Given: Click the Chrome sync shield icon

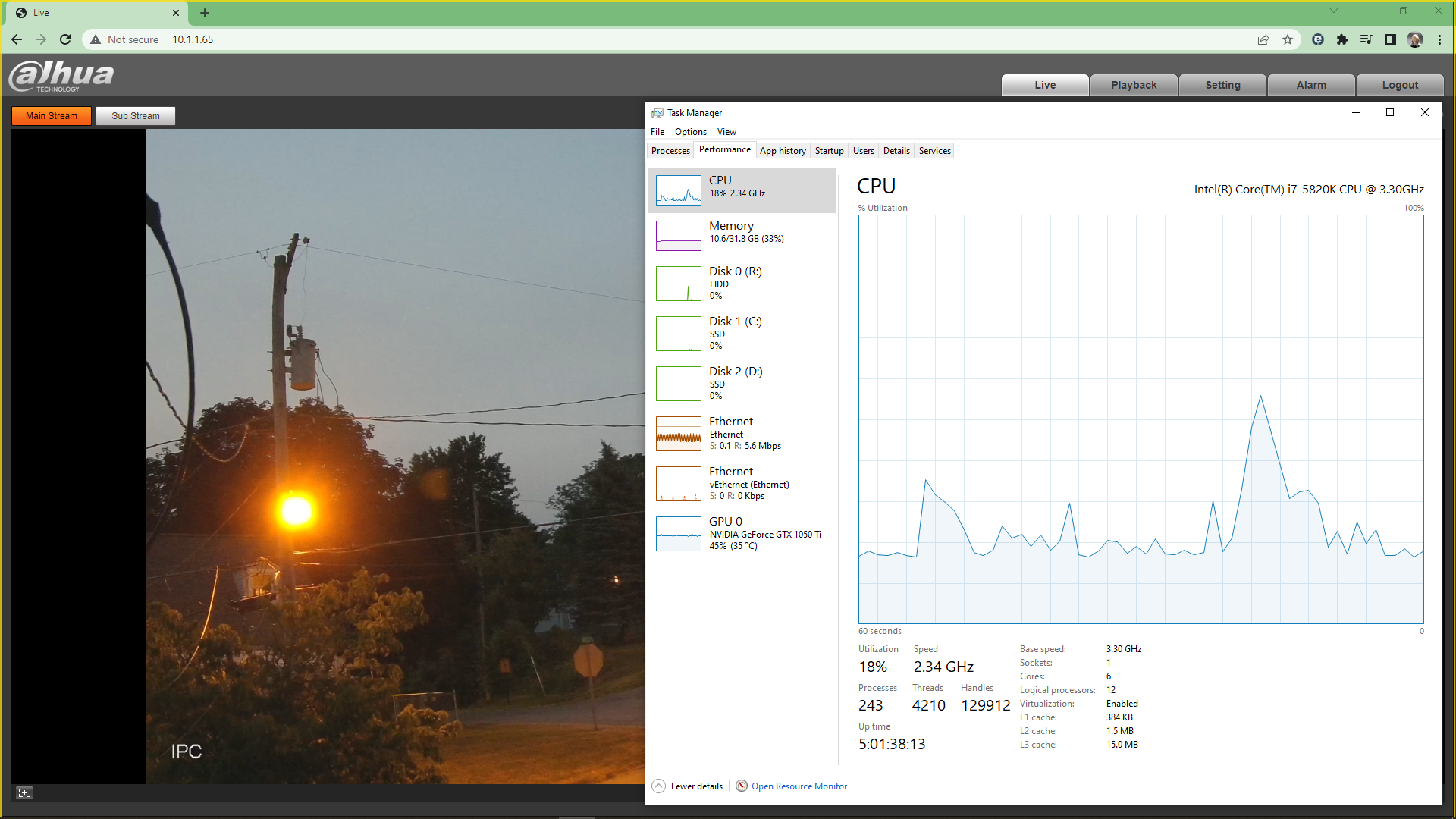Looking at the screenshot, I should pos(1318,39).
